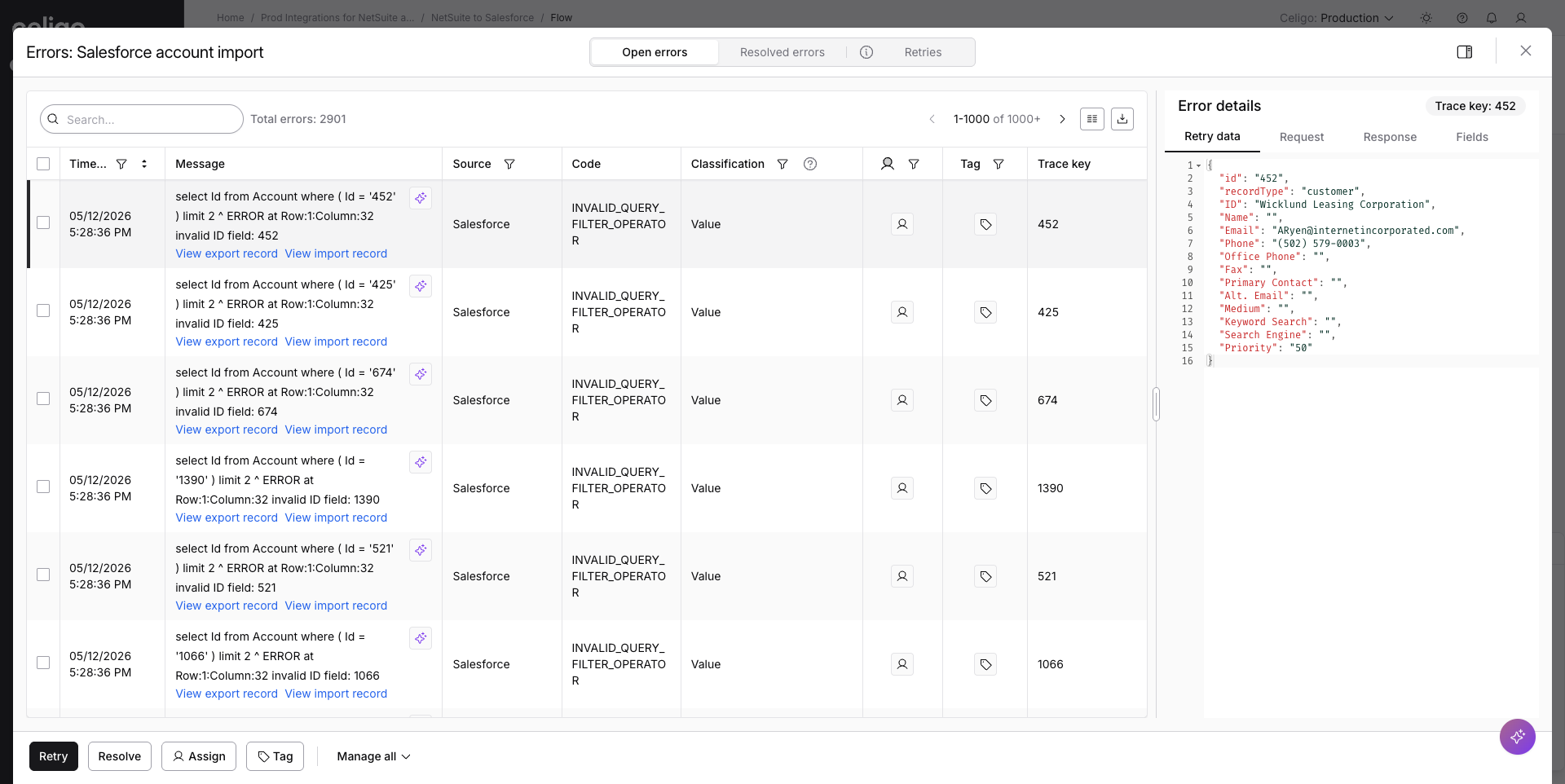Switch to the Open errors tab
1565x784 pixels.
[655, 52]
